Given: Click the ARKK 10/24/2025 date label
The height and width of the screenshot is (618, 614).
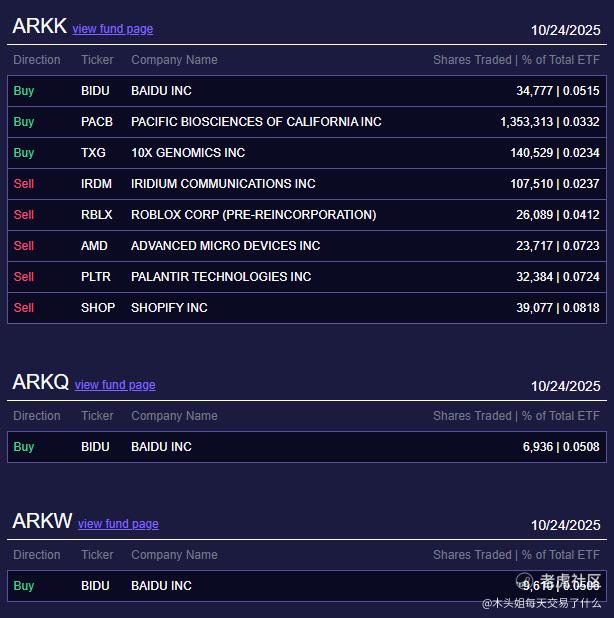Looking at the screenshot, I should 565,30.
